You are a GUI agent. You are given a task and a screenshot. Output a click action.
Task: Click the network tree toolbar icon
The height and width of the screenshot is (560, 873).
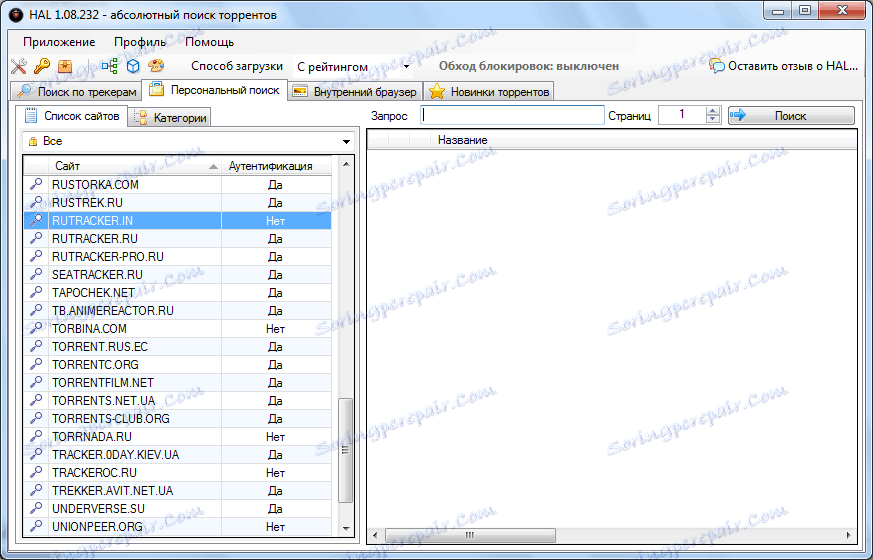point(110,66)
